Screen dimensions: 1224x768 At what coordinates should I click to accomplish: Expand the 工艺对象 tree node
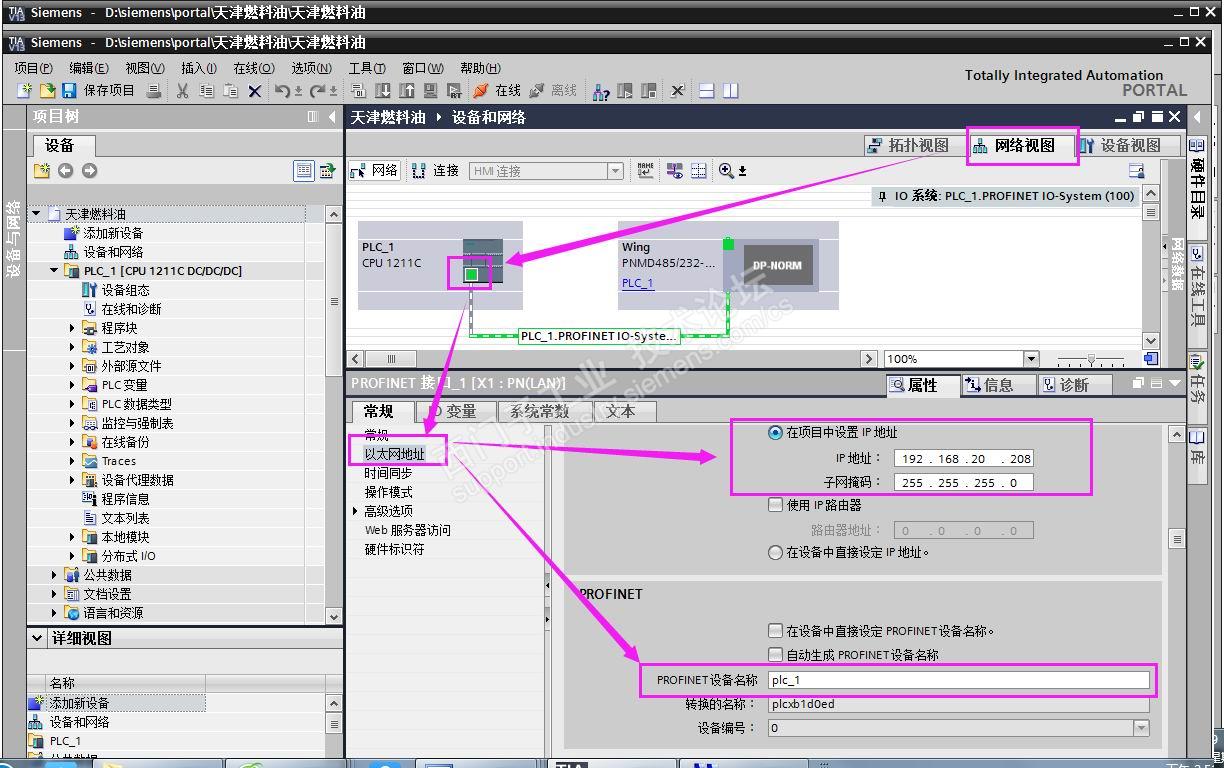pyautogui.click(x=72, y=347)
